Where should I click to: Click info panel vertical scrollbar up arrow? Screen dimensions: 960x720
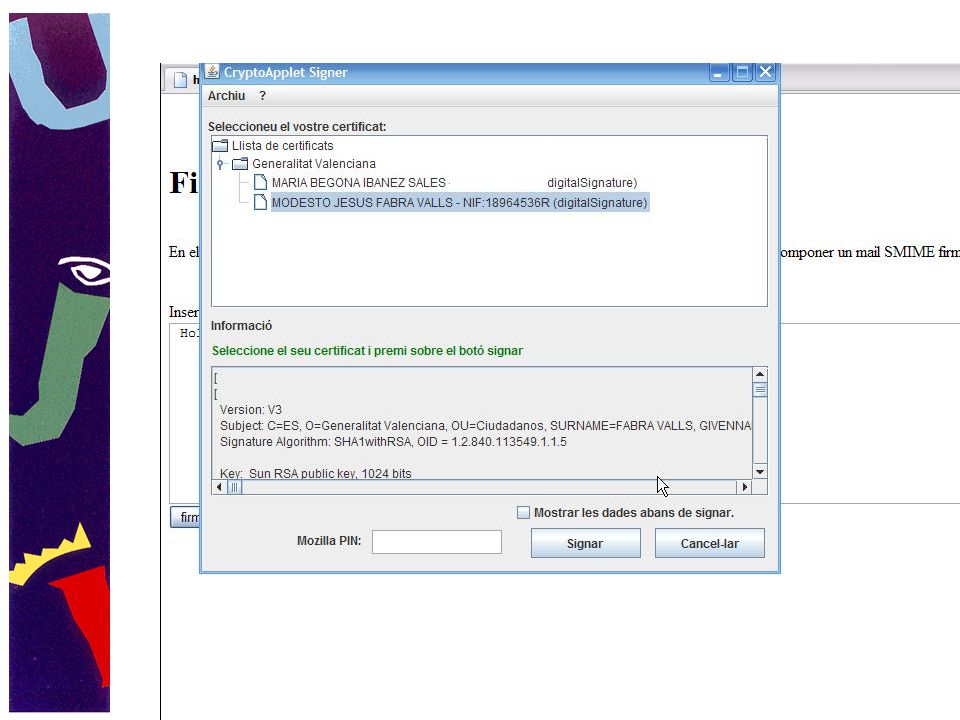pos(760,374)
